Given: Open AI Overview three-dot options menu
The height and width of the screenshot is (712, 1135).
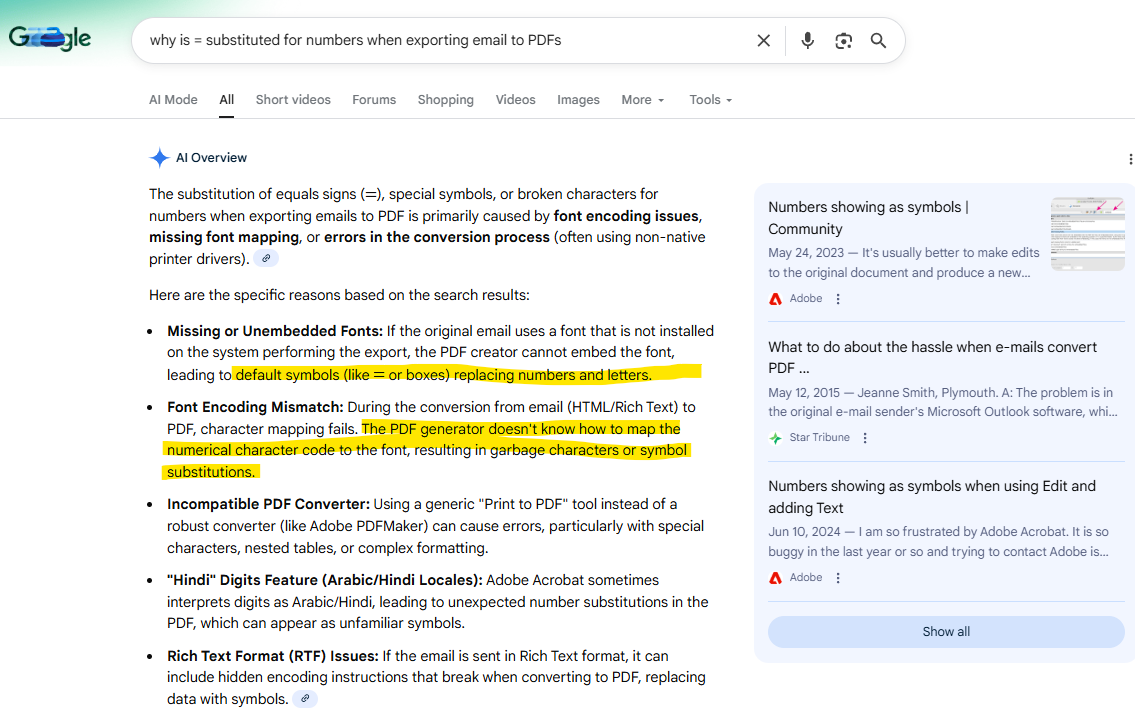Looking at the screenshot, I should (x=1130, y=159).
